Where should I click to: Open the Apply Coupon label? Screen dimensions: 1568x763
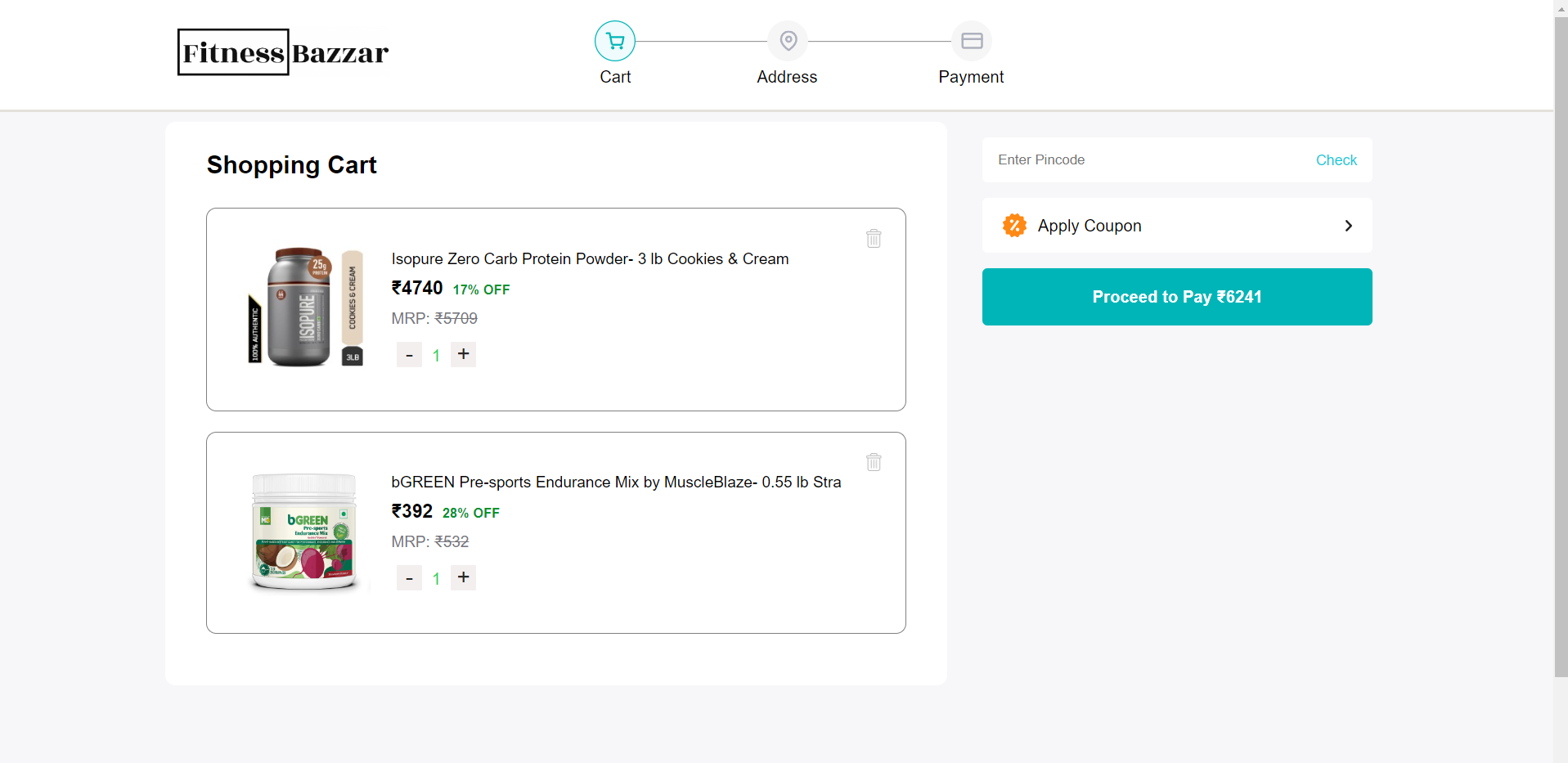coord(1090,226)
